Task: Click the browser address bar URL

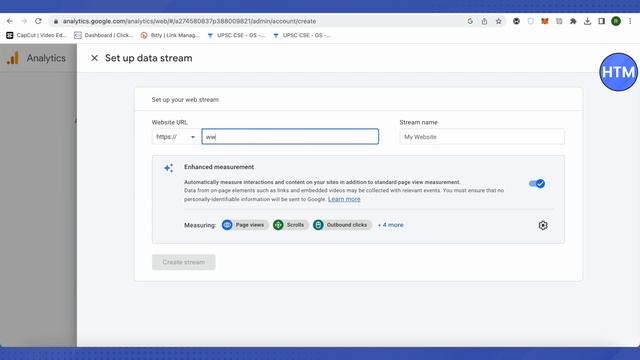Action: [x=189, y=21]
